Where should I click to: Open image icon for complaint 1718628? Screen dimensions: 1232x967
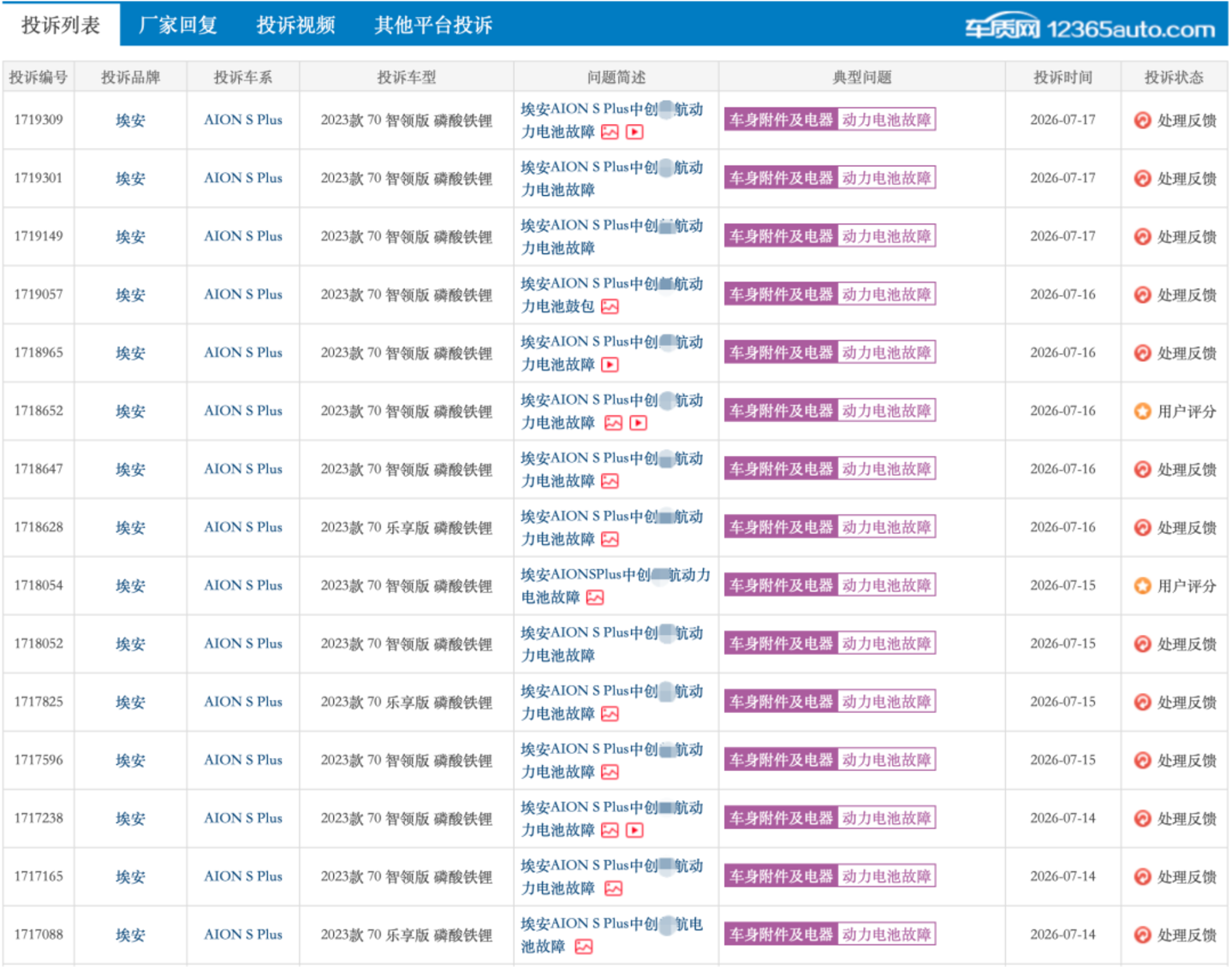[x=610, y=539]
